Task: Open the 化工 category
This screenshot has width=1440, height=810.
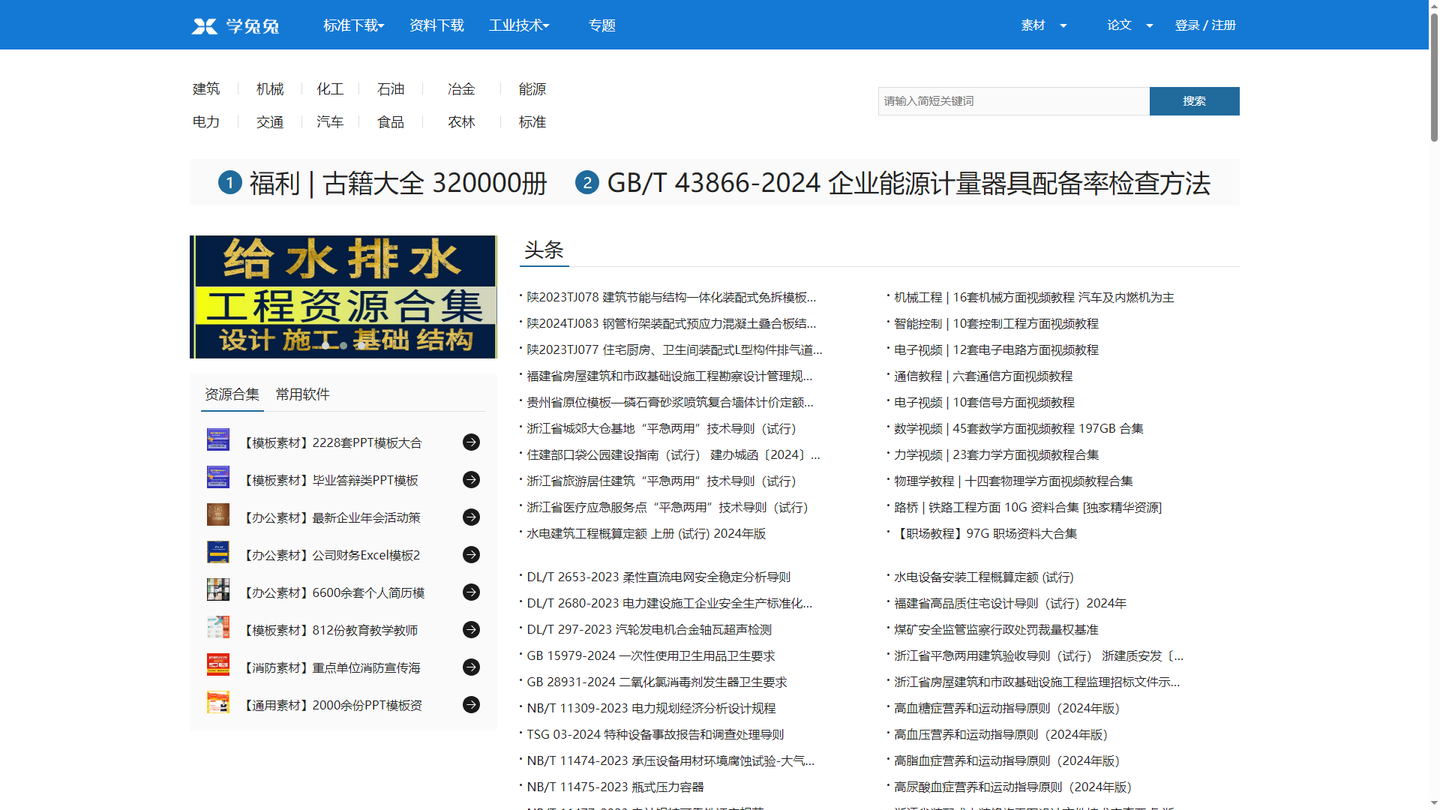Action: pyautogui.click(x=330, y=89)
